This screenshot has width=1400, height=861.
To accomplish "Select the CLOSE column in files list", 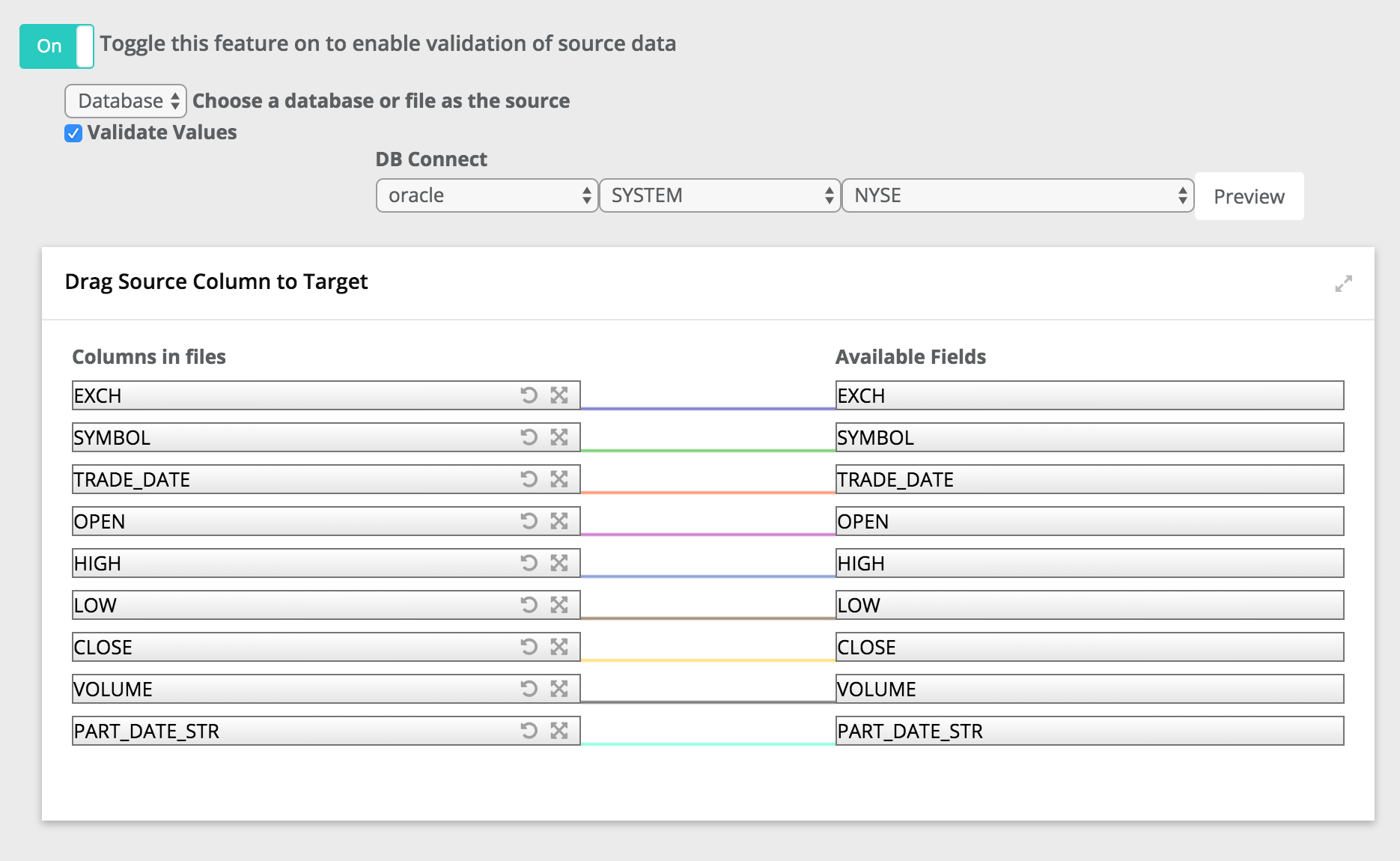I will [292, 647].
